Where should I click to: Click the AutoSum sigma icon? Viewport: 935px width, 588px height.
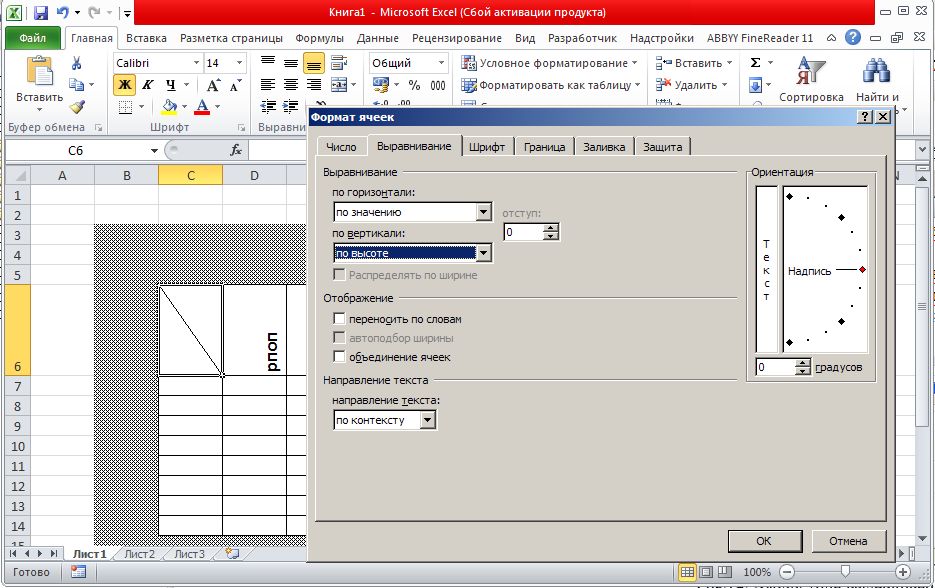756,62
